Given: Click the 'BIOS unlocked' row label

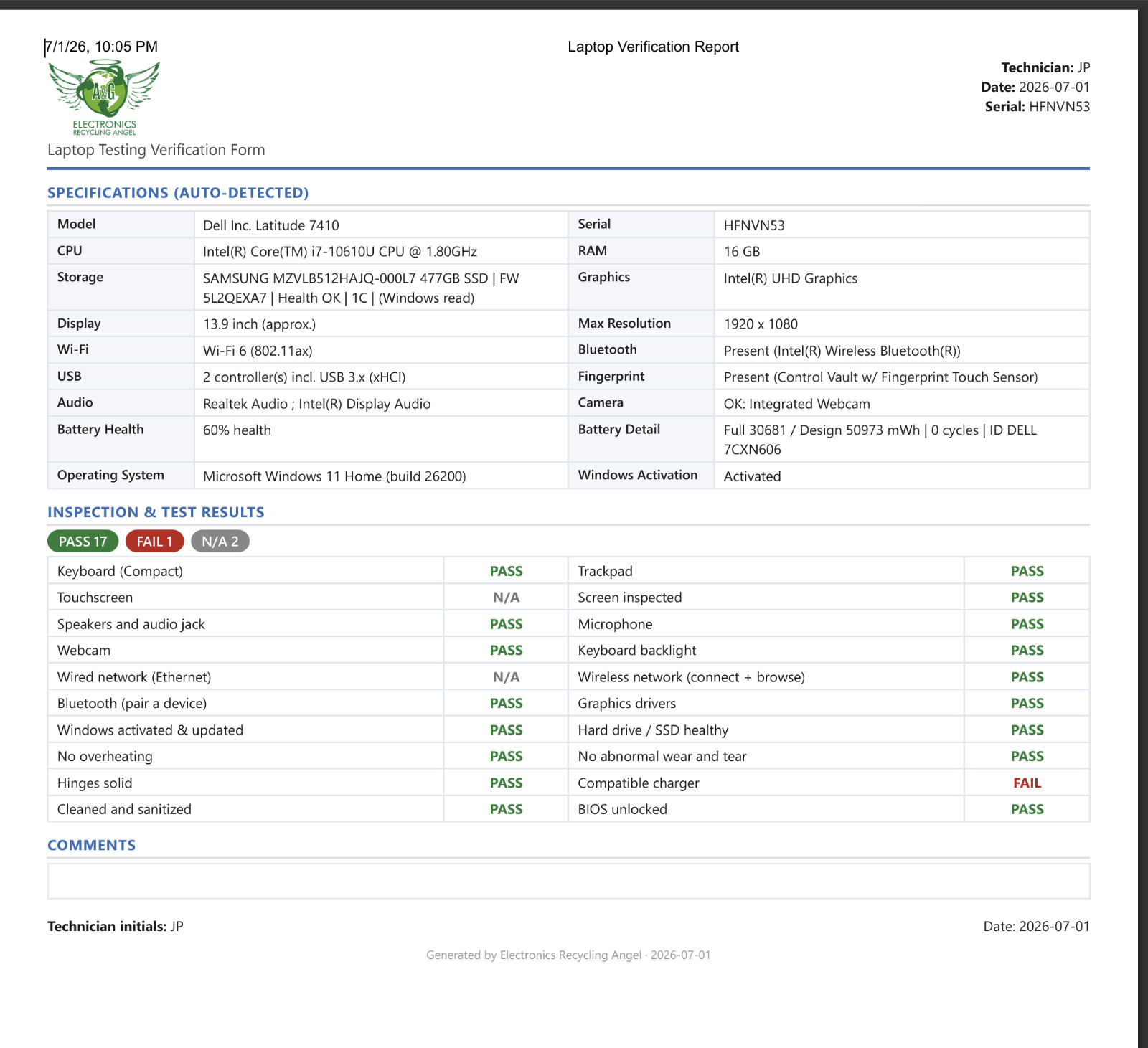Looking at the screenshot, I should tap(623, 810).
